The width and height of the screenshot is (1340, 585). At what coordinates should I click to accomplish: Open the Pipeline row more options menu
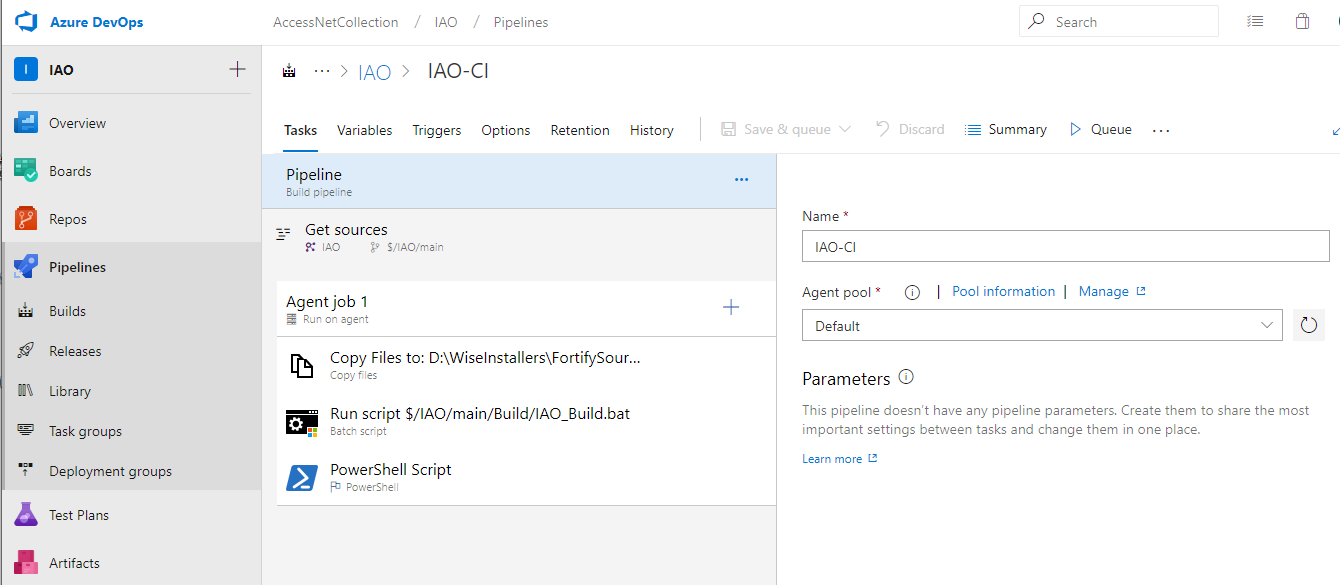pyautogui.click(x=741, y=180)
